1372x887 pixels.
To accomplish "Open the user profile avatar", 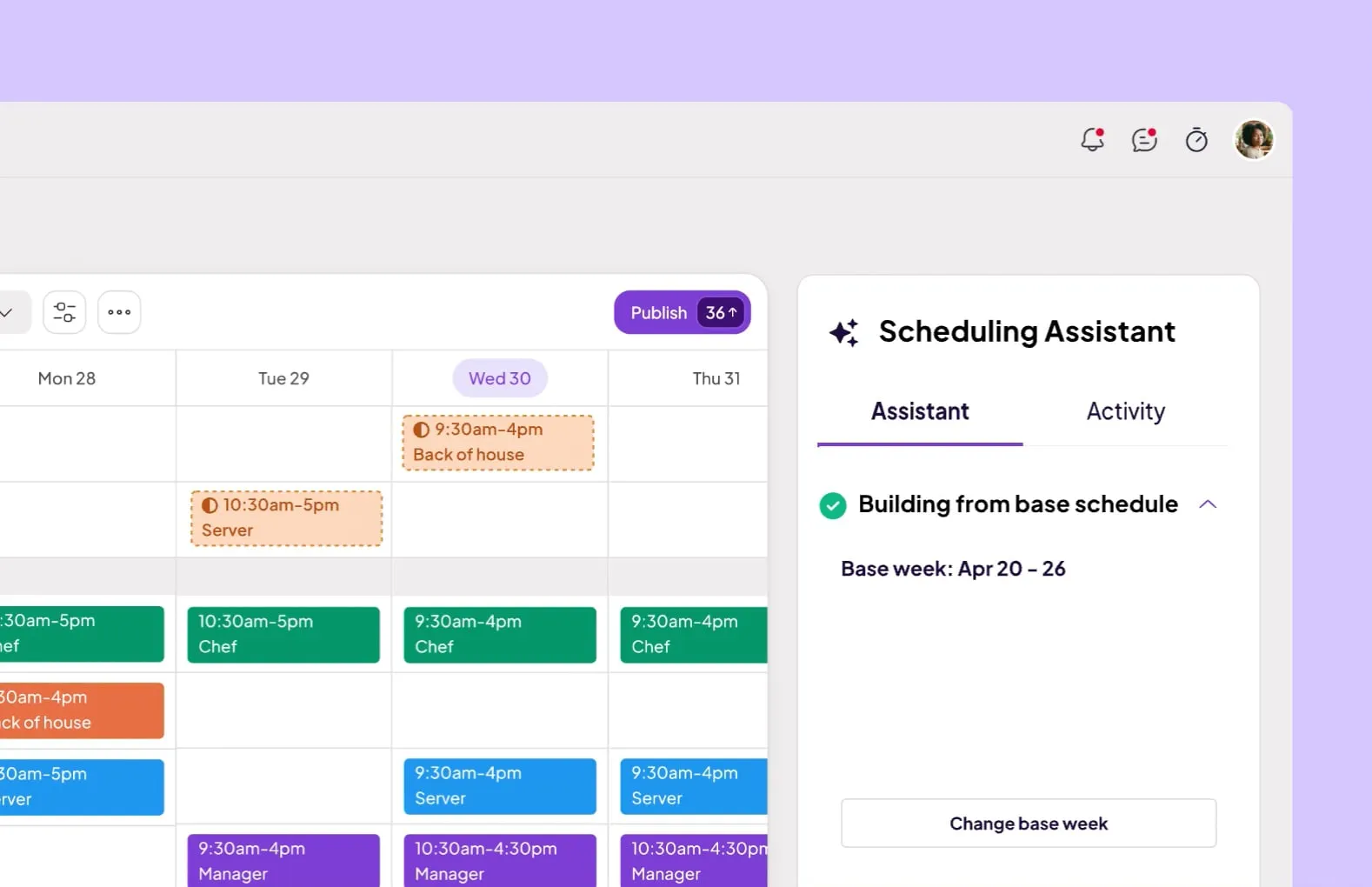I will point(1254,139).
